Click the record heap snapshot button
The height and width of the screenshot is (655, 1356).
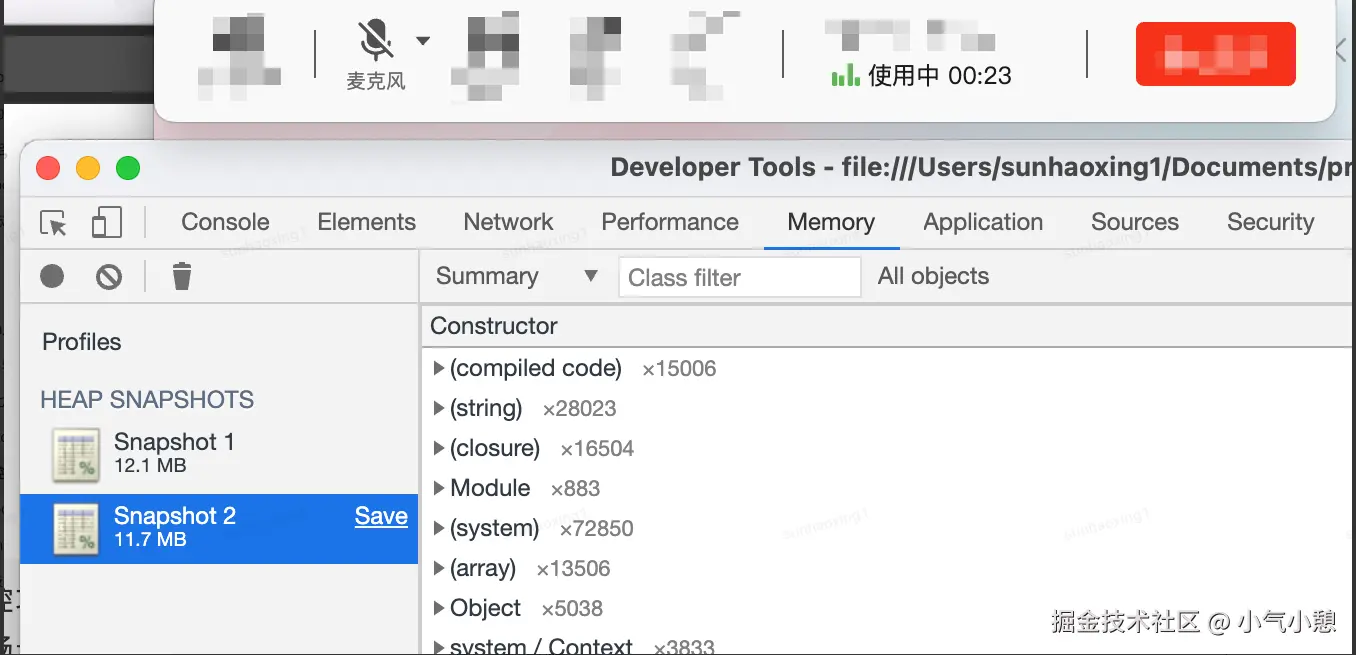tap(52, 277)
